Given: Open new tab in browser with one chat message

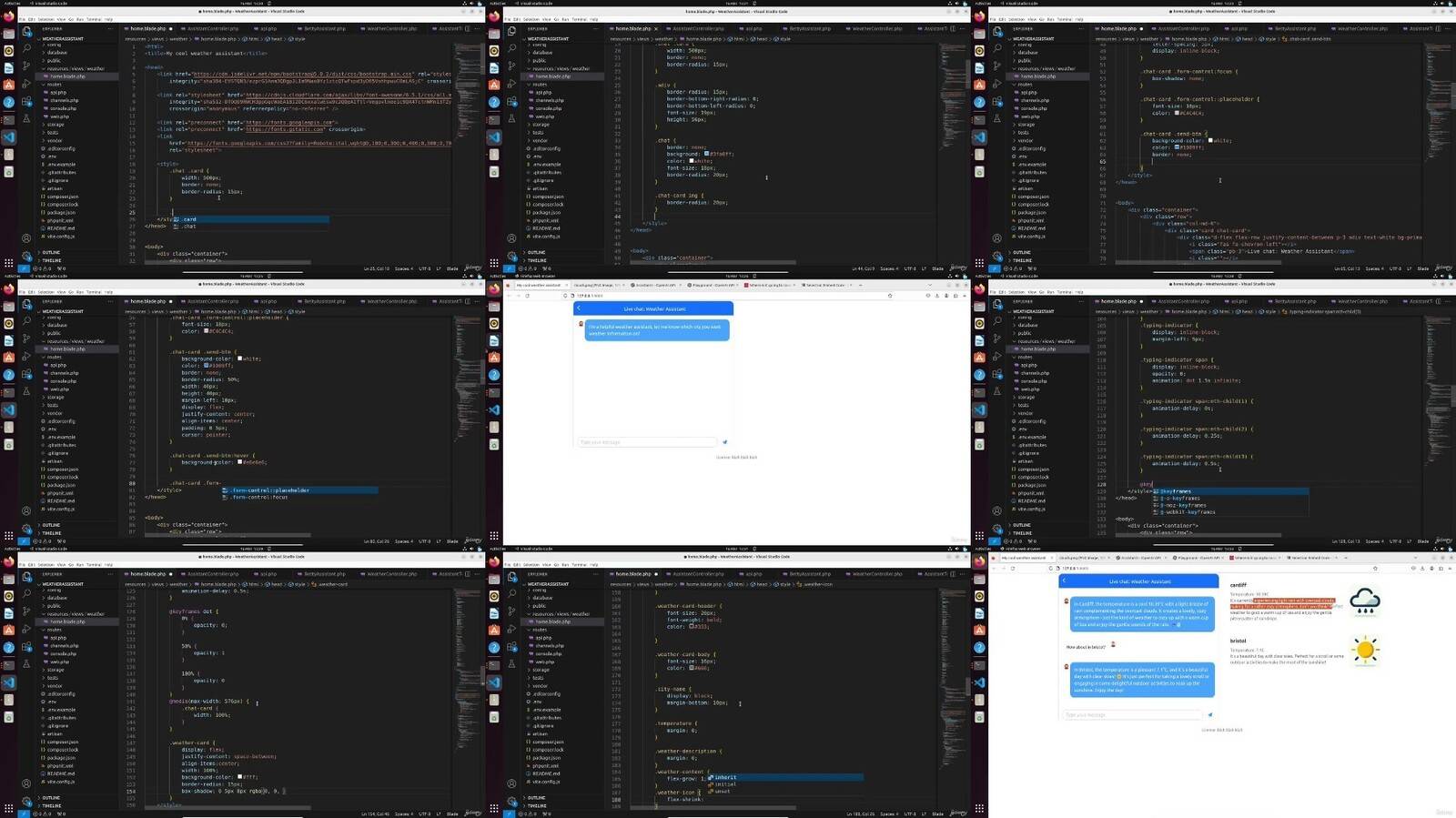Looking at the screenshot, I should point(860,285).
